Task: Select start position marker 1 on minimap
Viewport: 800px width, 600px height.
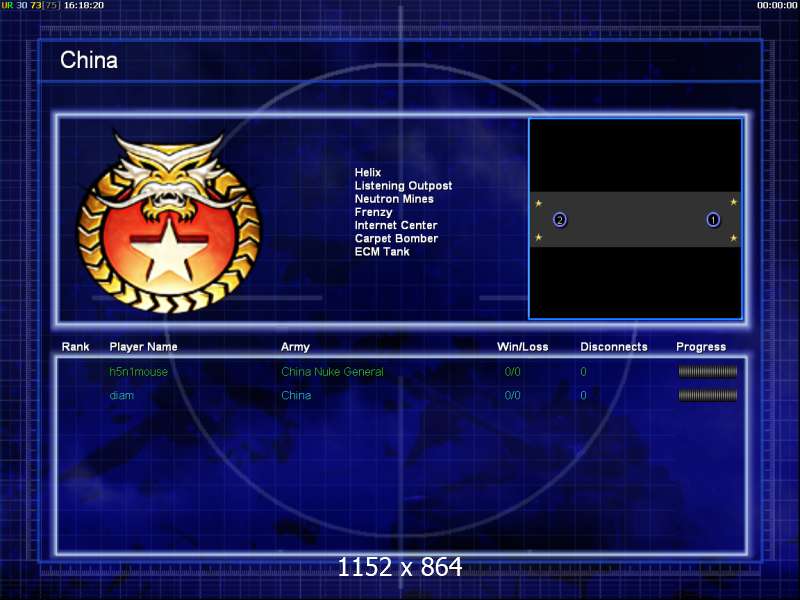Action: [x=713, y=220]
